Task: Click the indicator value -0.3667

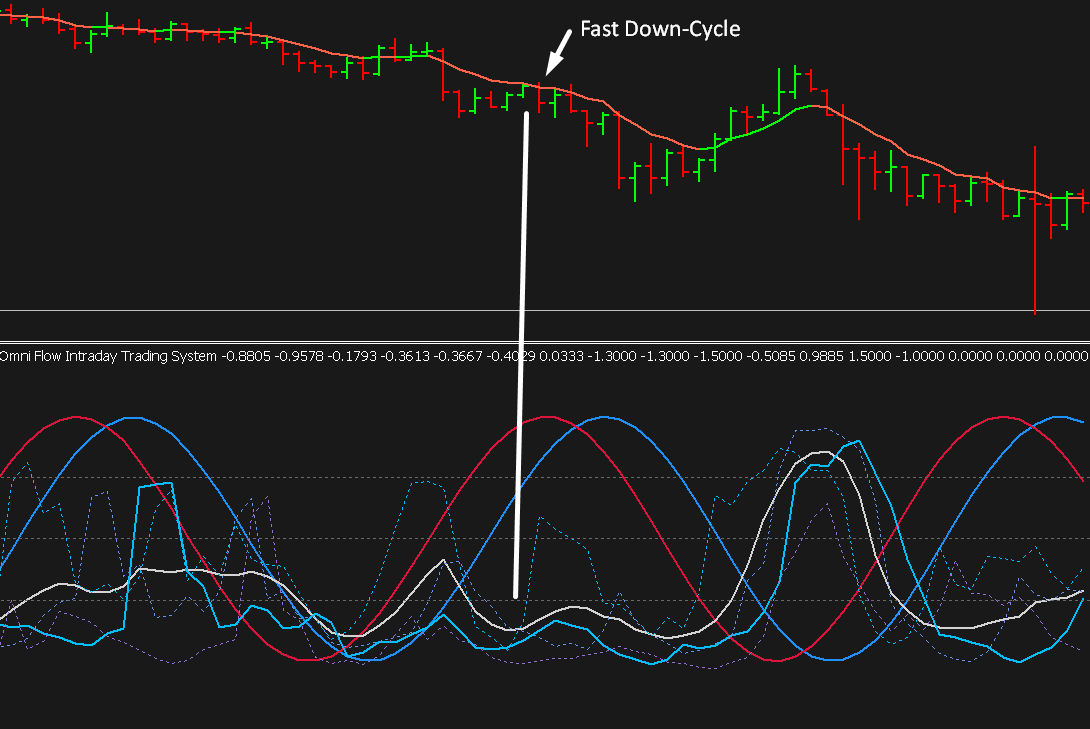Action: [458, 357]
